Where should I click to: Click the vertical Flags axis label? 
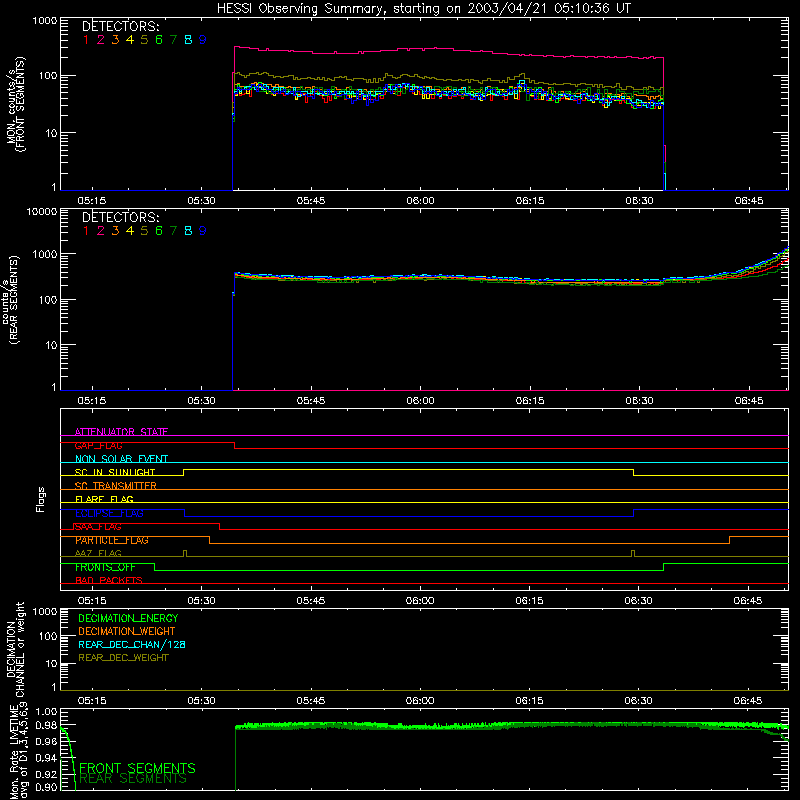point(41,499)
